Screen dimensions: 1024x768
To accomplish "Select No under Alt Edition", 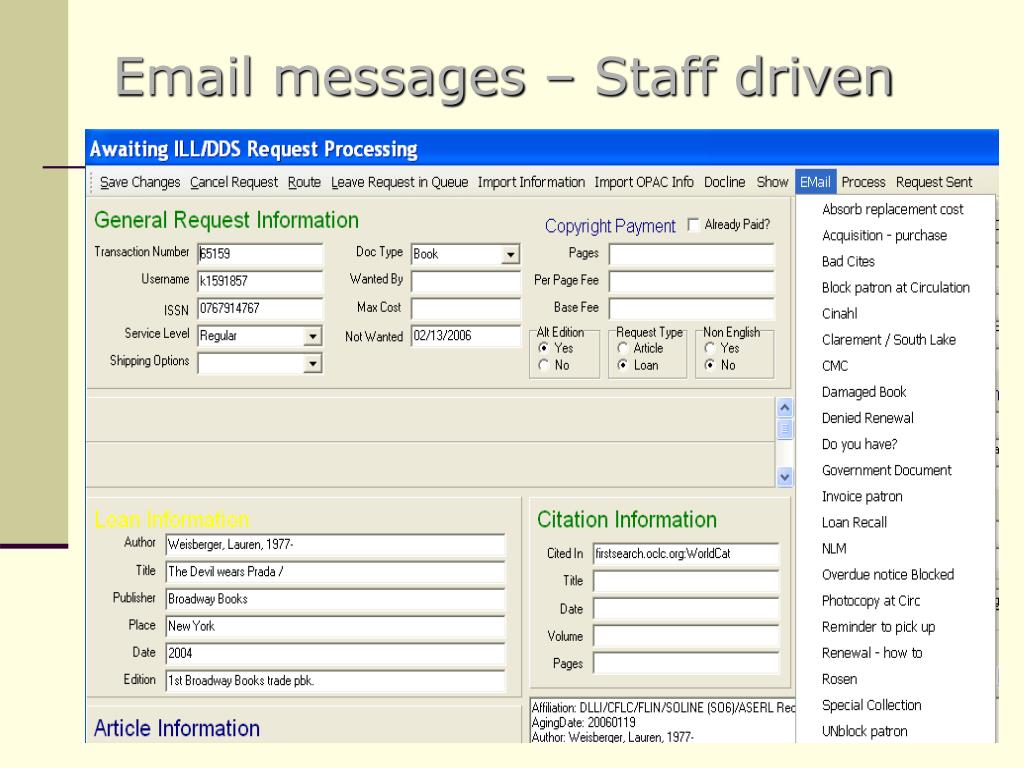I will click(x=543, y=365).
